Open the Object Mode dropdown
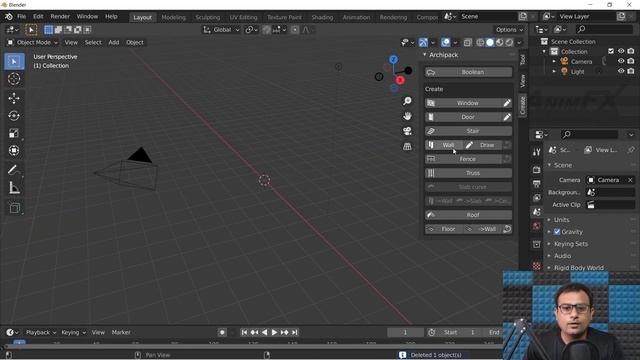Viewport: 640px width, 360px height. pyautogui.click(x=33, y=42)
